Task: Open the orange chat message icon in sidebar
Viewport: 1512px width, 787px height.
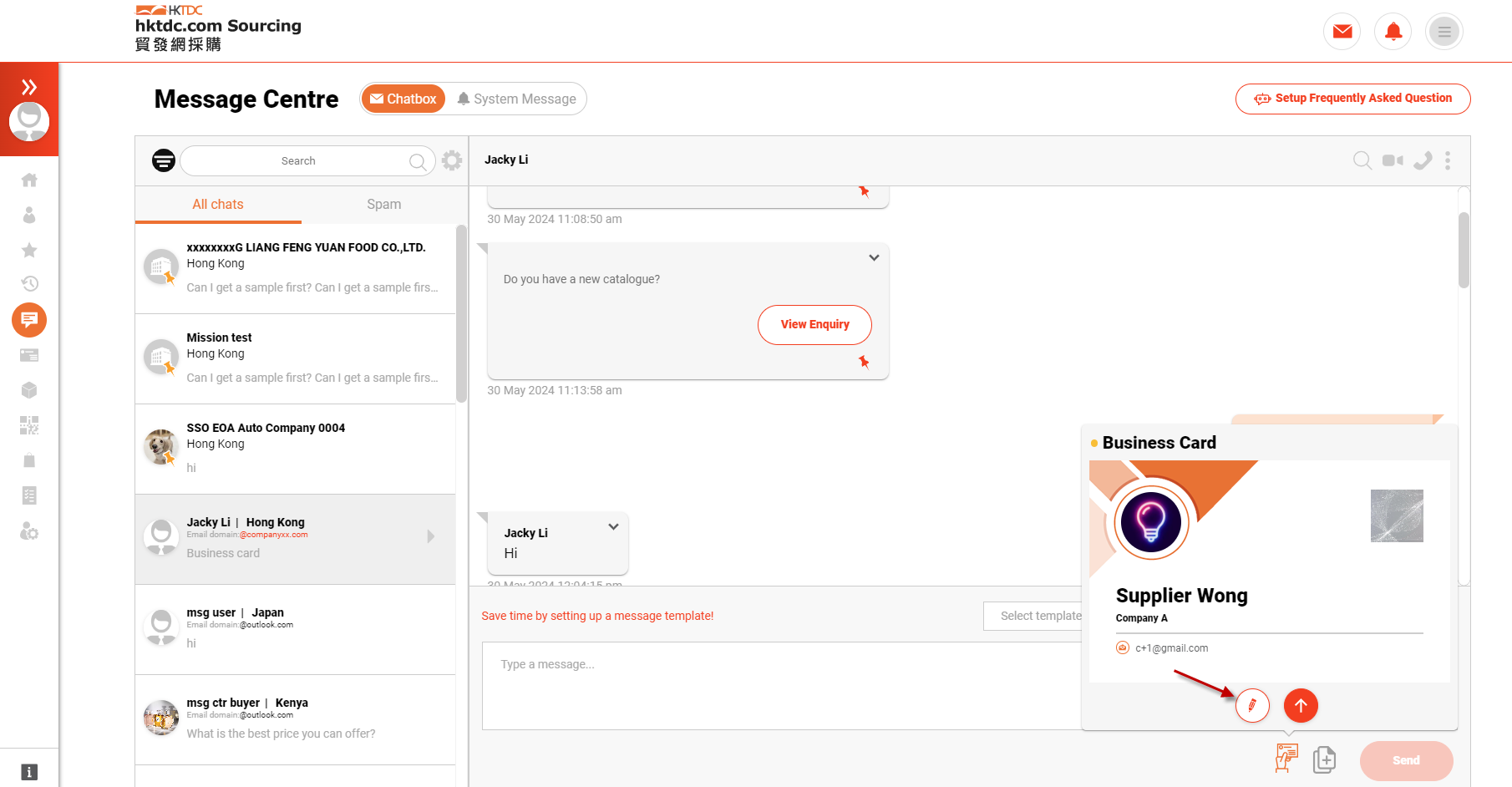Action: point(29,320)
